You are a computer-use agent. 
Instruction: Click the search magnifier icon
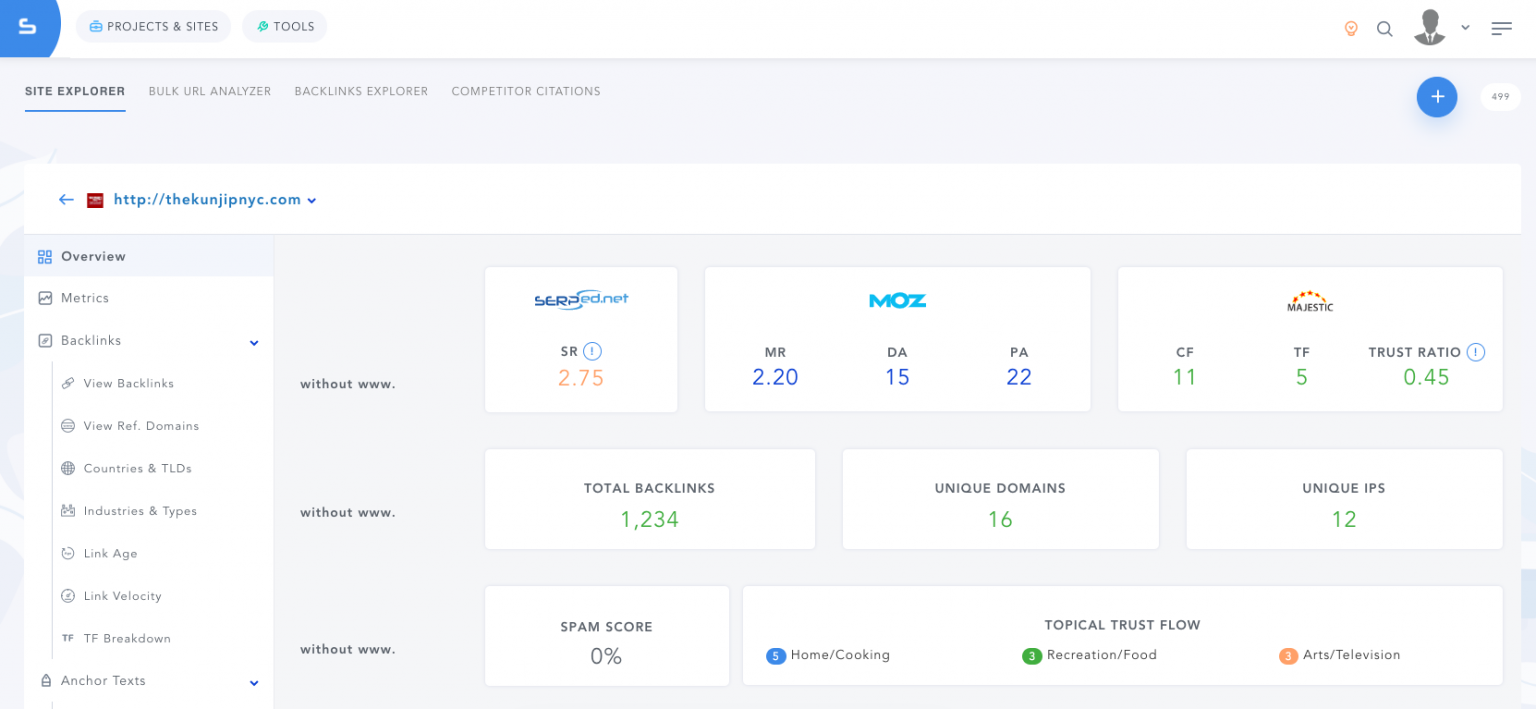coord(1385,29)
